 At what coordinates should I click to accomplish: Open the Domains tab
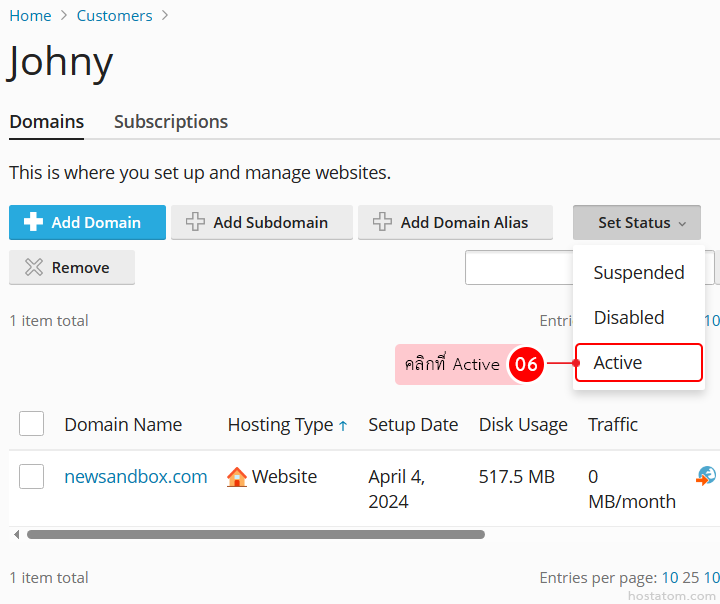46,121
